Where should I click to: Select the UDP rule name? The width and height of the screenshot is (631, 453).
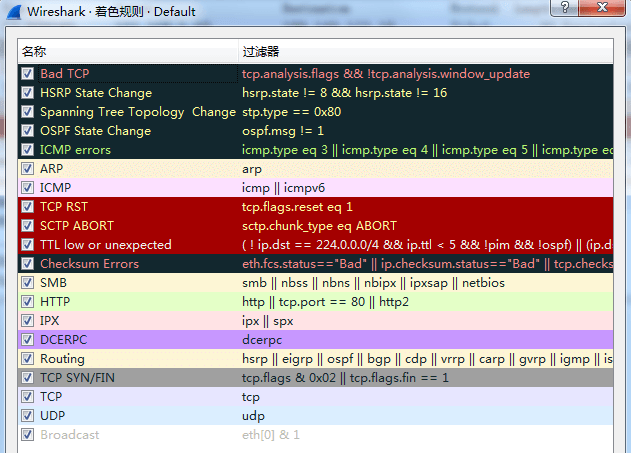click(52, 416)
